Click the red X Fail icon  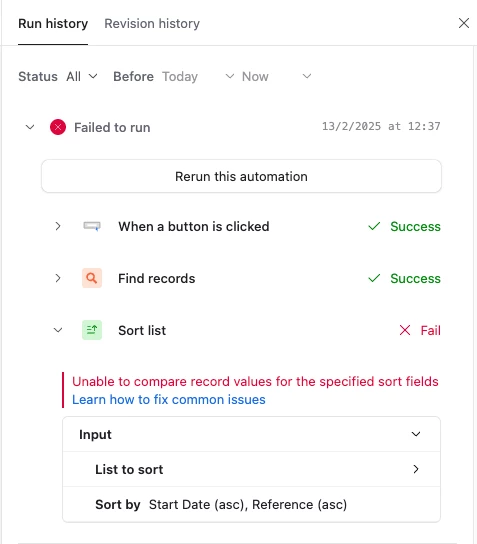click(x=405, y=330)
